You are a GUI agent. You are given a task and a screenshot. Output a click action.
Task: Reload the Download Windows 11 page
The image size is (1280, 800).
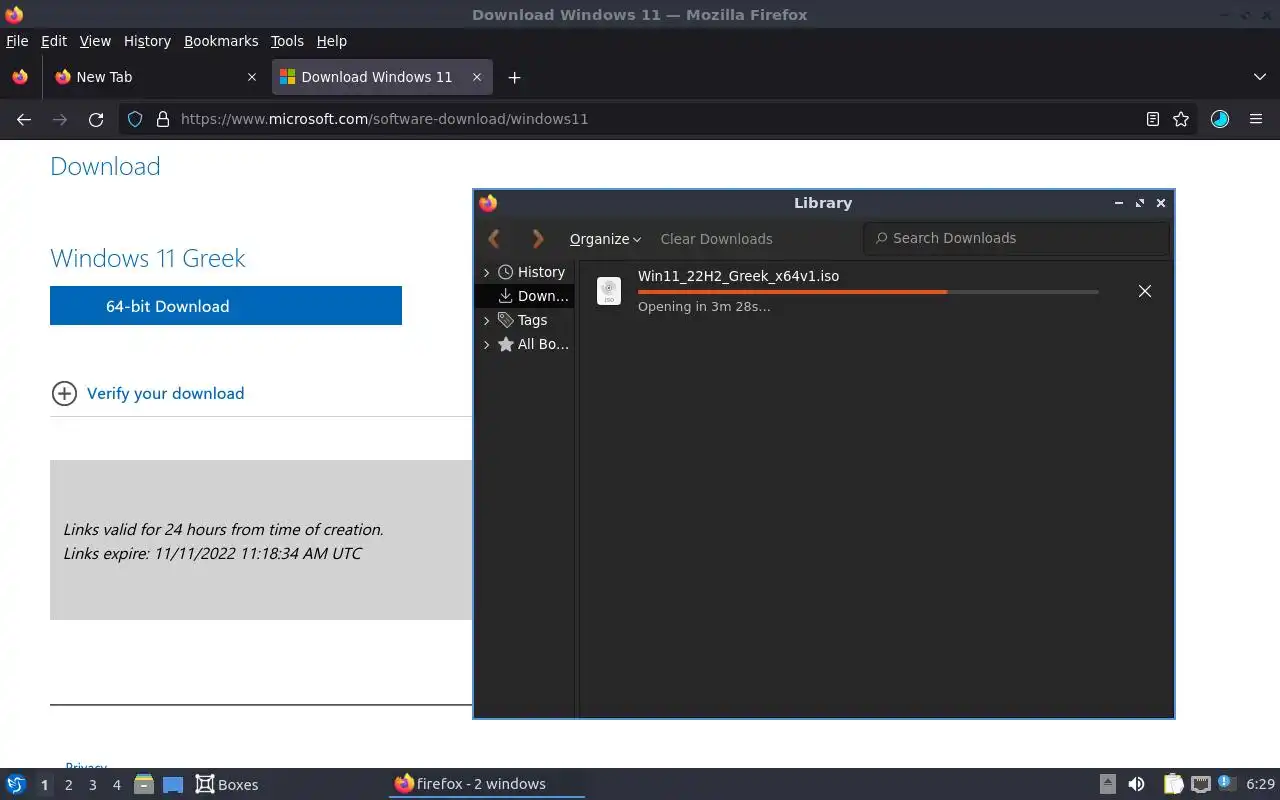pos(96,119)
